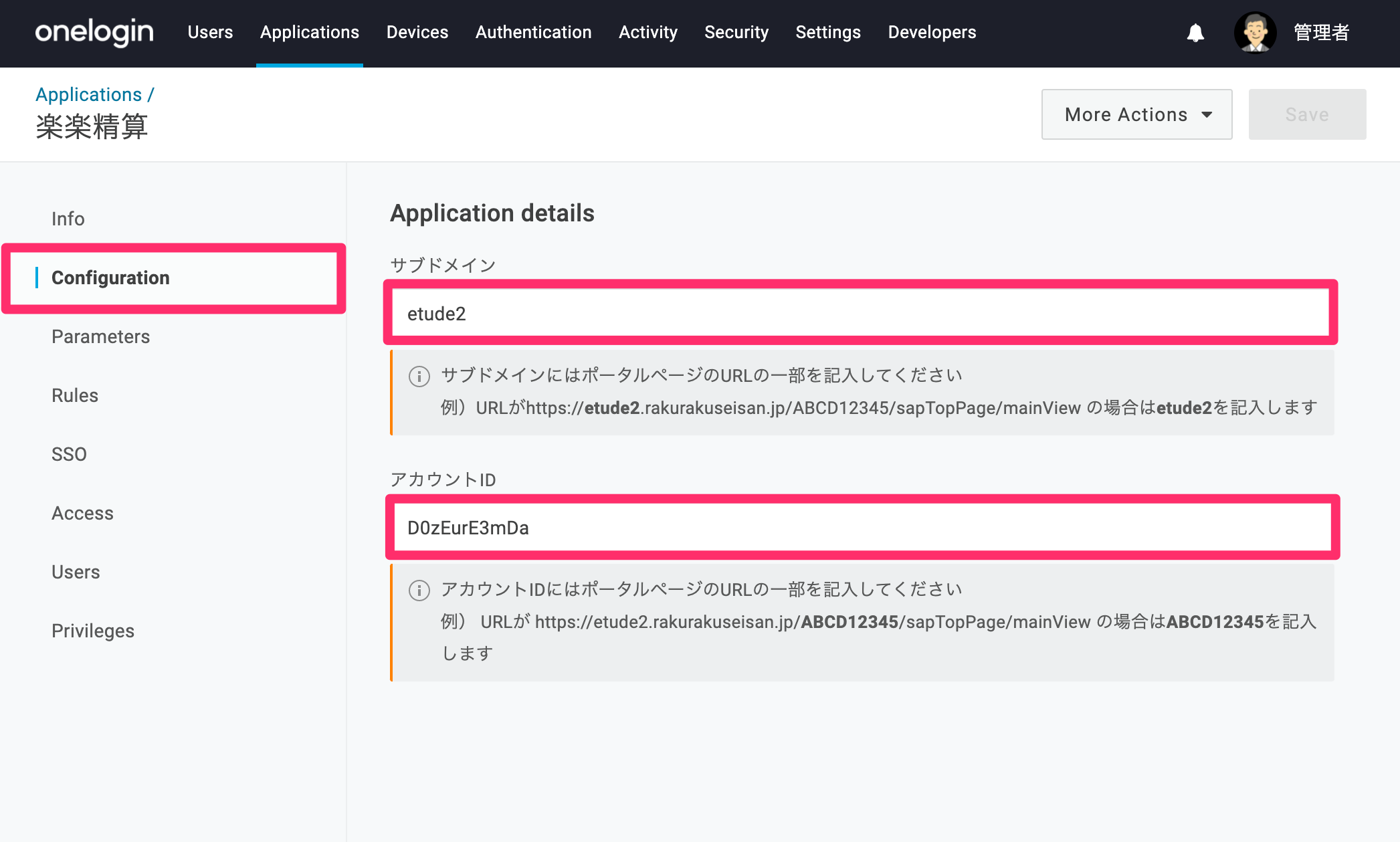
Task: Open the 管理者 user menu
Action: tap(1321, 32)
